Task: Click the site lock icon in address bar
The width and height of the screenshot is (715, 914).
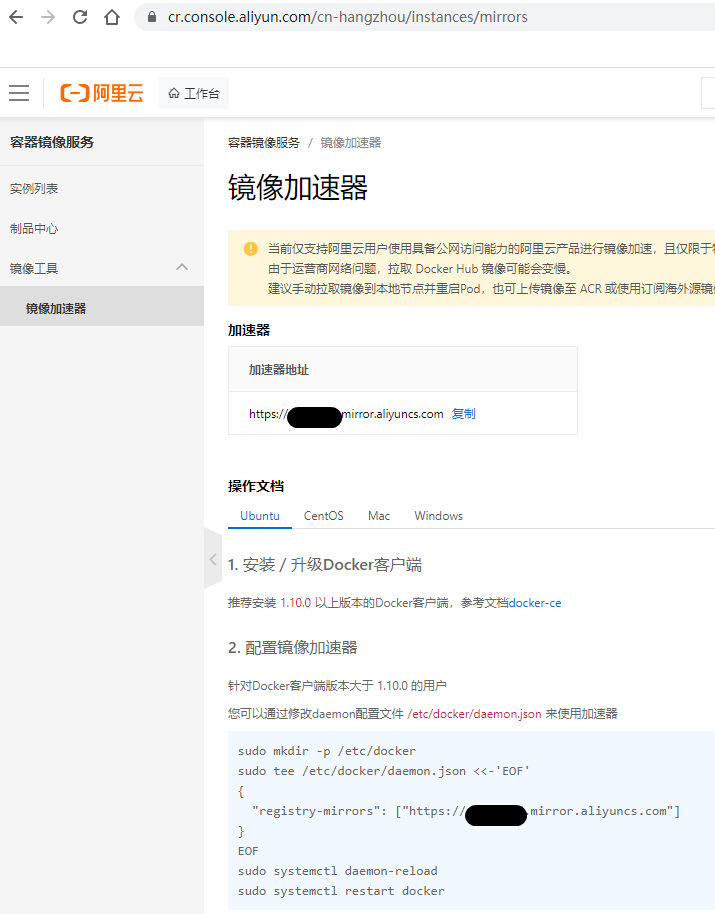Action: click(x=152, y=17)
